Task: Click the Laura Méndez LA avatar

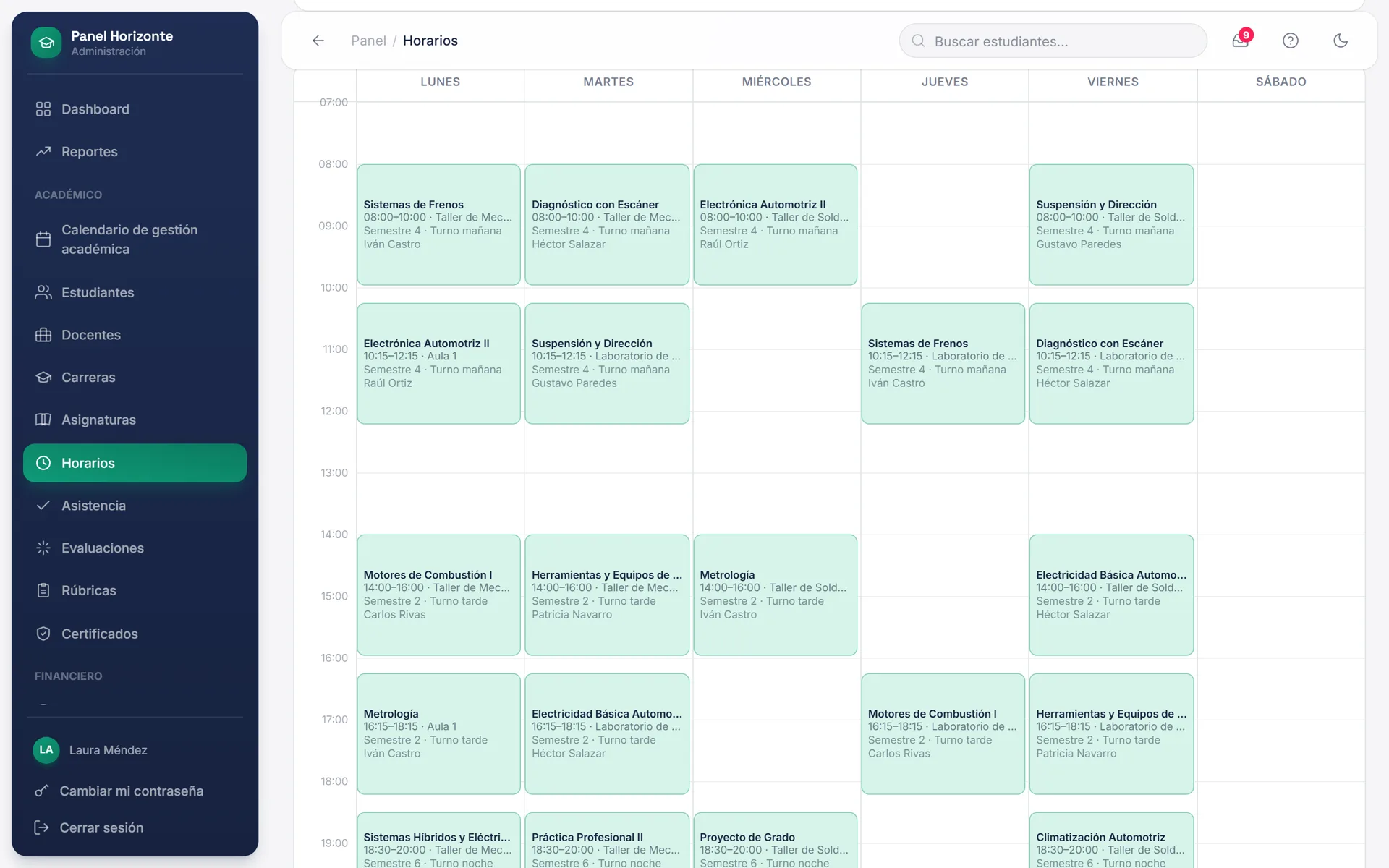Action: (46, 750)
